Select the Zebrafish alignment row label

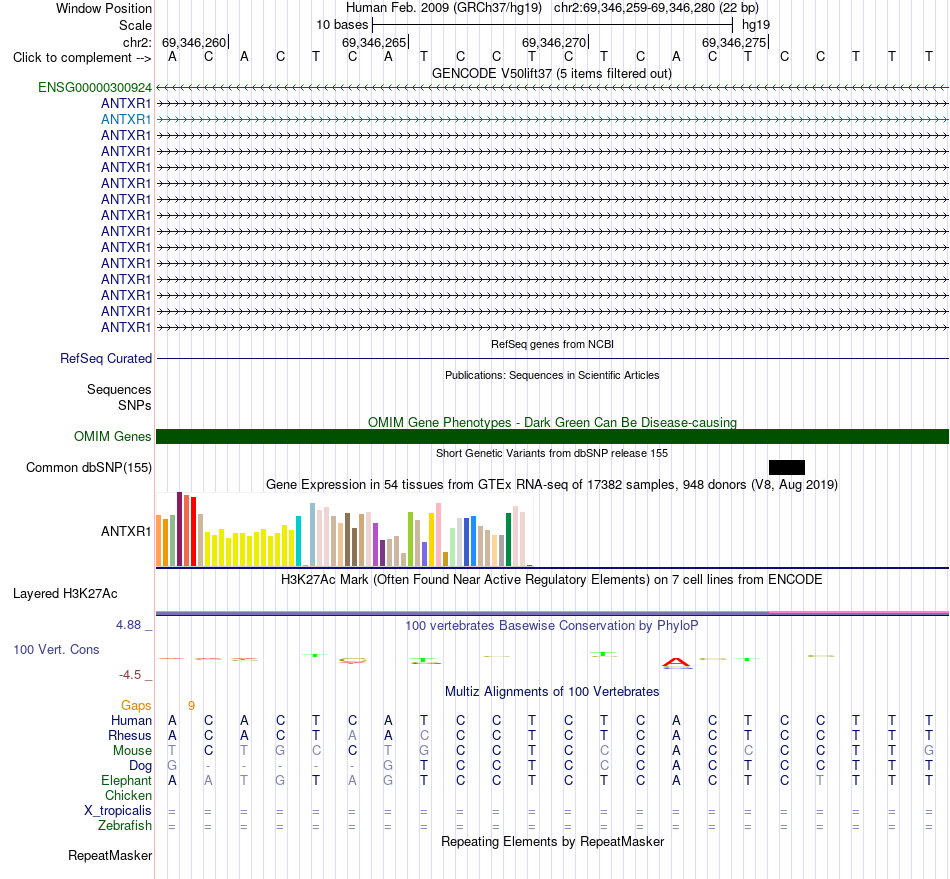(125, 826)
